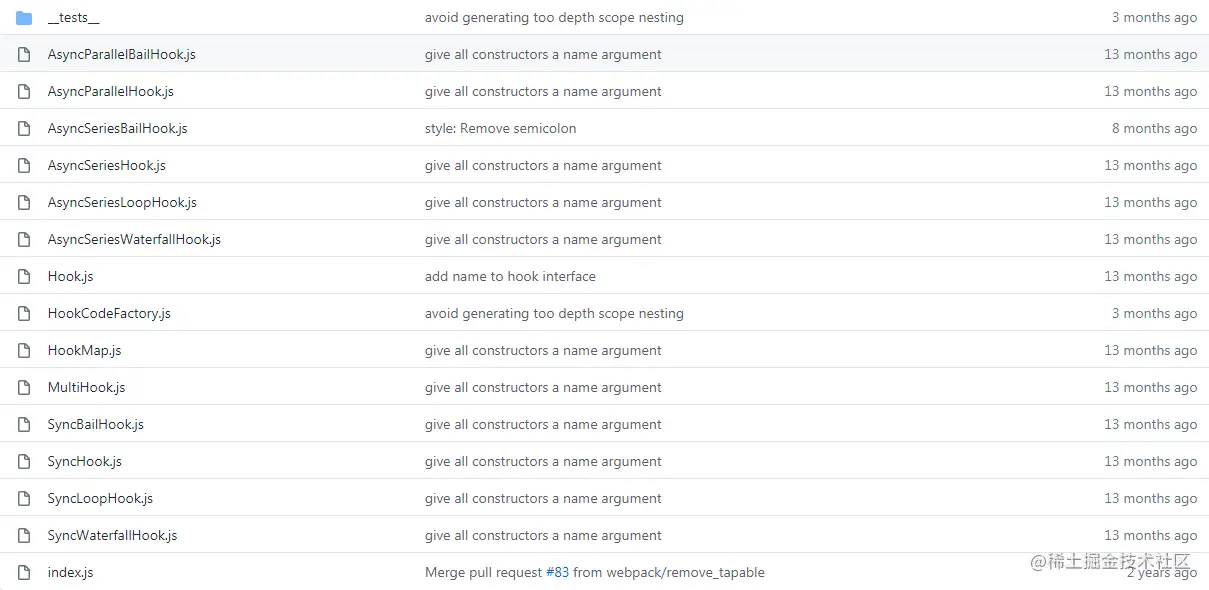Open the __tests__ folder

(x=73, y=18)
